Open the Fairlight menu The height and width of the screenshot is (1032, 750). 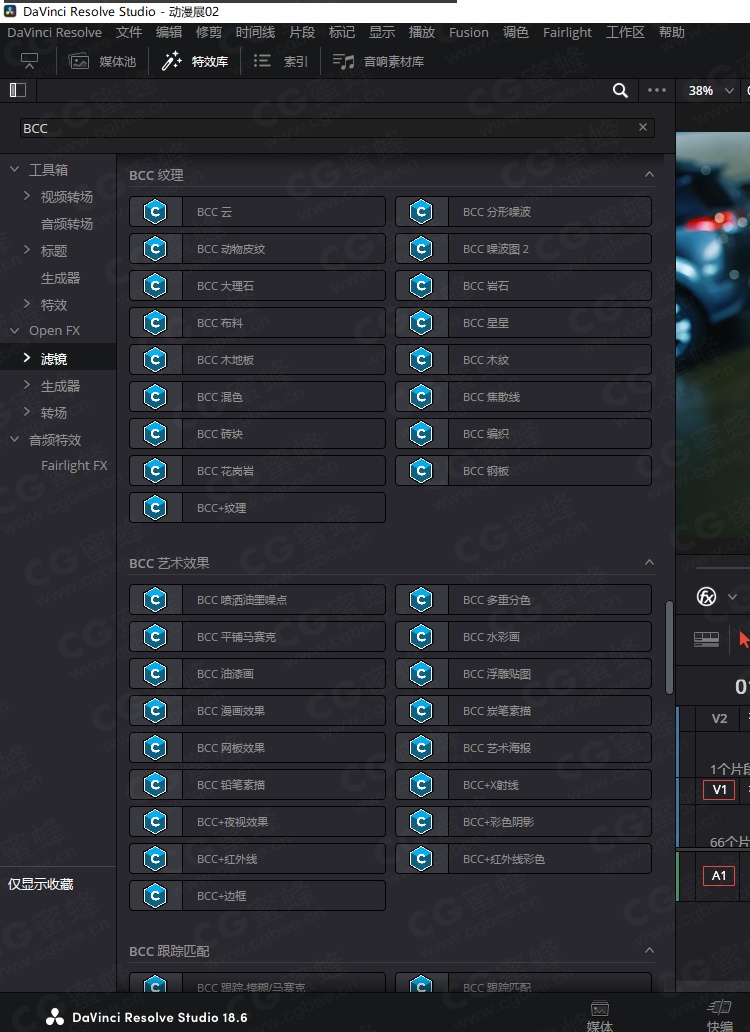(567, 32)
